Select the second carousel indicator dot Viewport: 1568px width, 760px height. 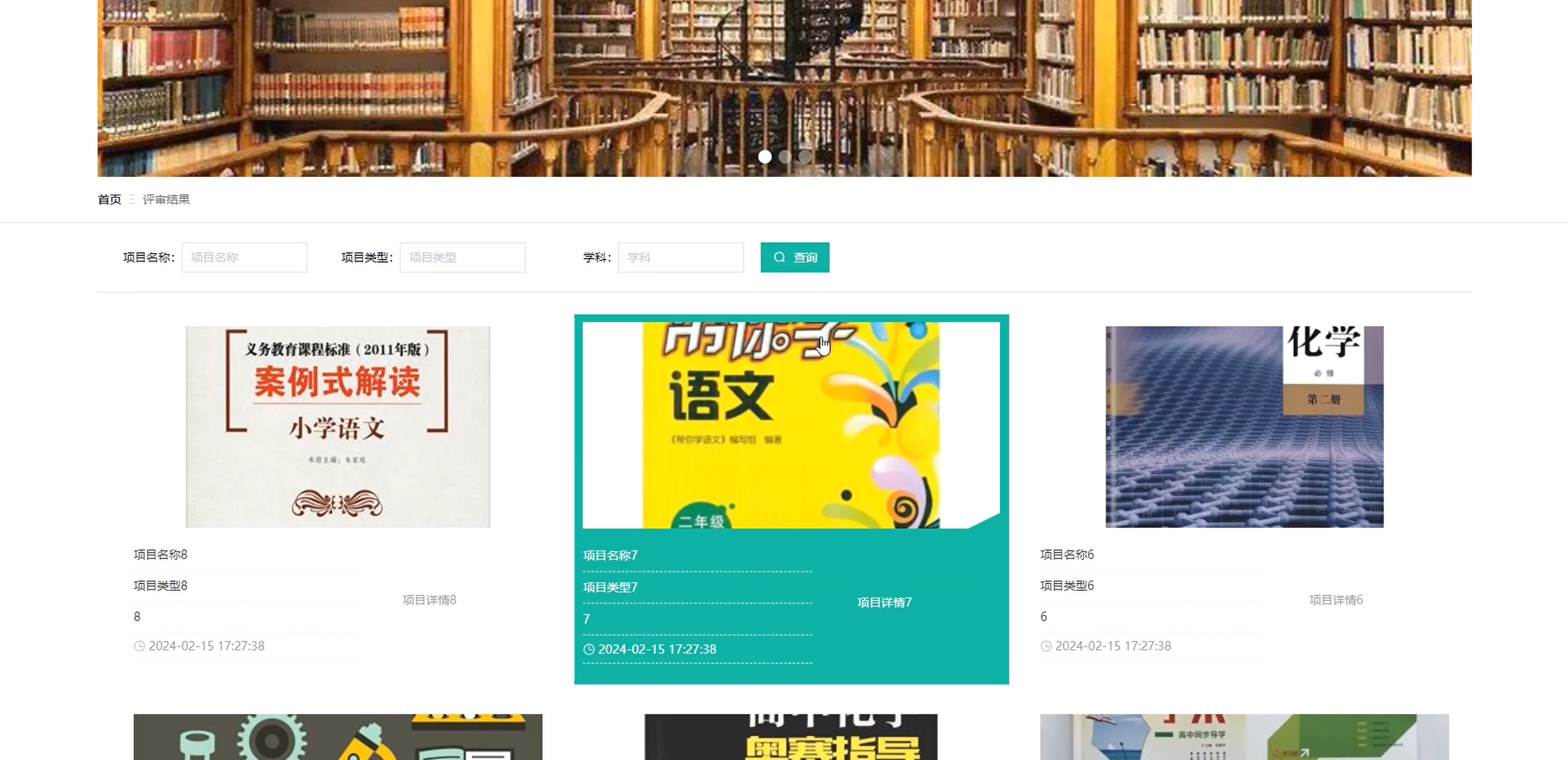[785, 156]
